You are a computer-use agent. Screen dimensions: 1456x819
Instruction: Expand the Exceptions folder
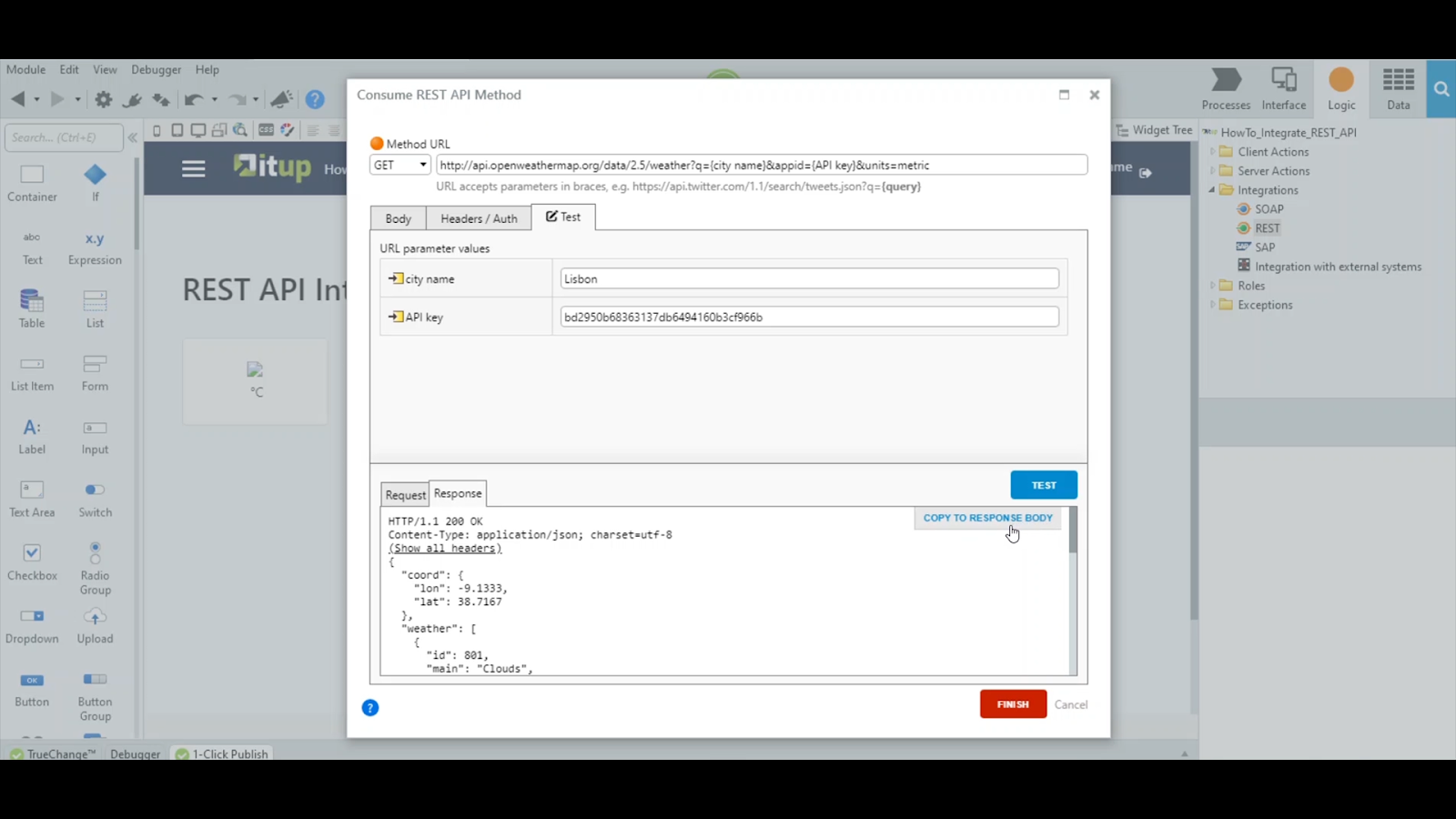tap(1212, 305)
